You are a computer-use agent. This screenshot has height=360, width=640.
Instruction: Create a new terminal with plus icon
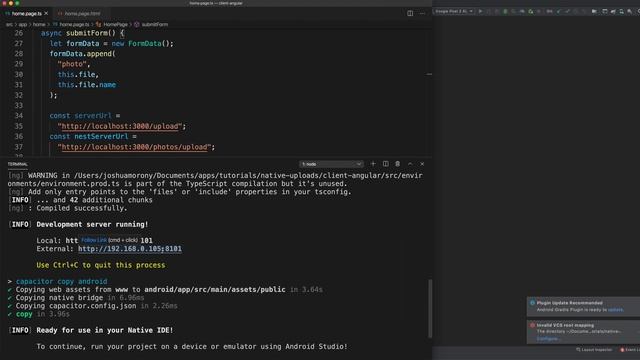pos(373,164)
